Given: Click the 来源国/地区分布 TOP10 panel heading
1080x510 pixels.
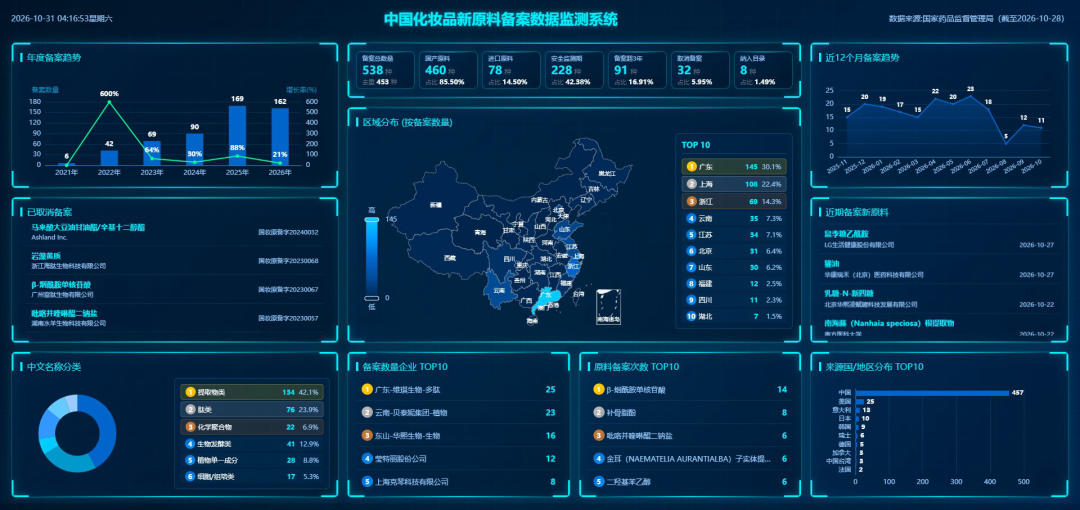Looking at the screenshot, I should point(875,367).
